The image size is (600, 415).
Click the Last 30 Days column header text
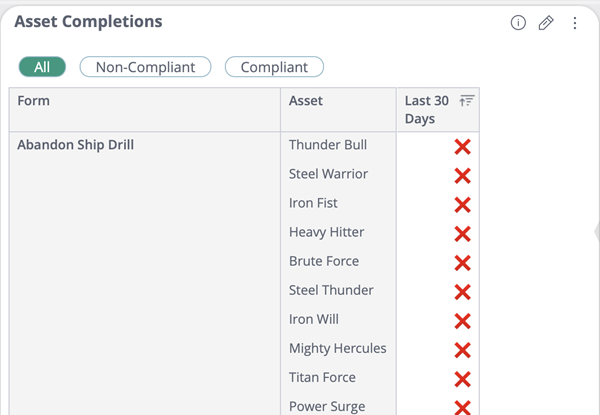tap(427, 110)
